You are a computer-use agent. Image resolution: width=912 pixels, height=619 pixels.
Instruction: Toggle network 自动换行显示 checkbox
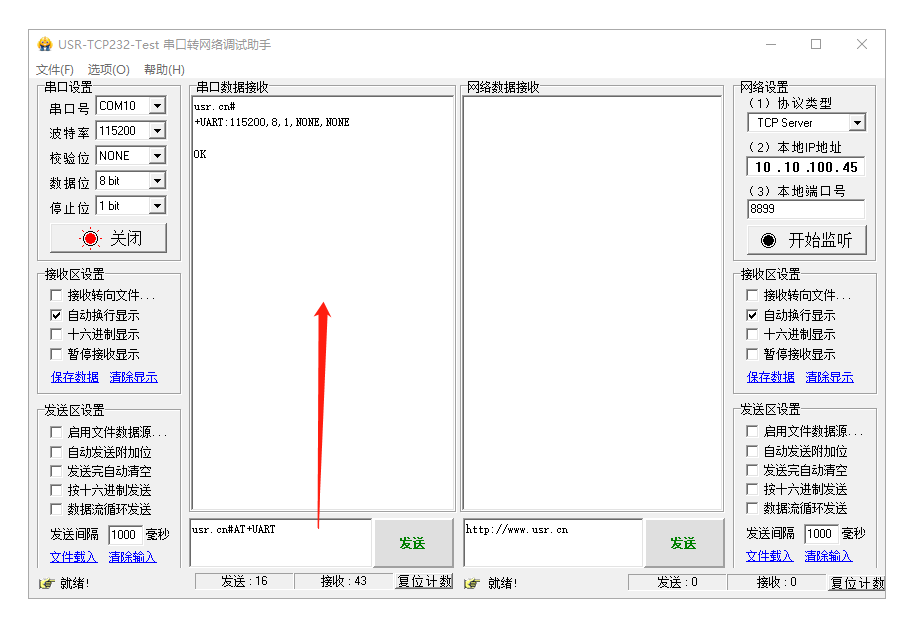(752, 315)
